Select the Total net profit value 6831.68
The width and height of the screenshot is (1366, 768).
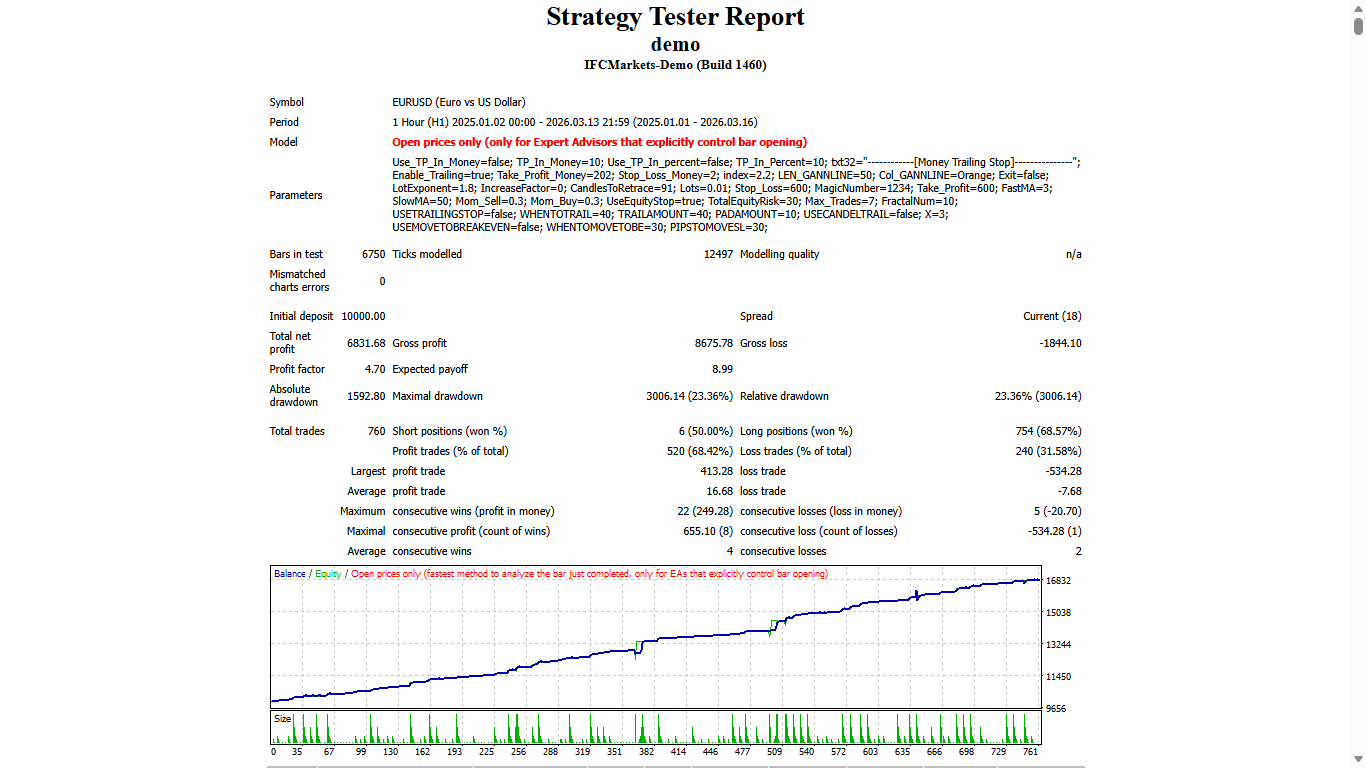click(x=364, y=342)
